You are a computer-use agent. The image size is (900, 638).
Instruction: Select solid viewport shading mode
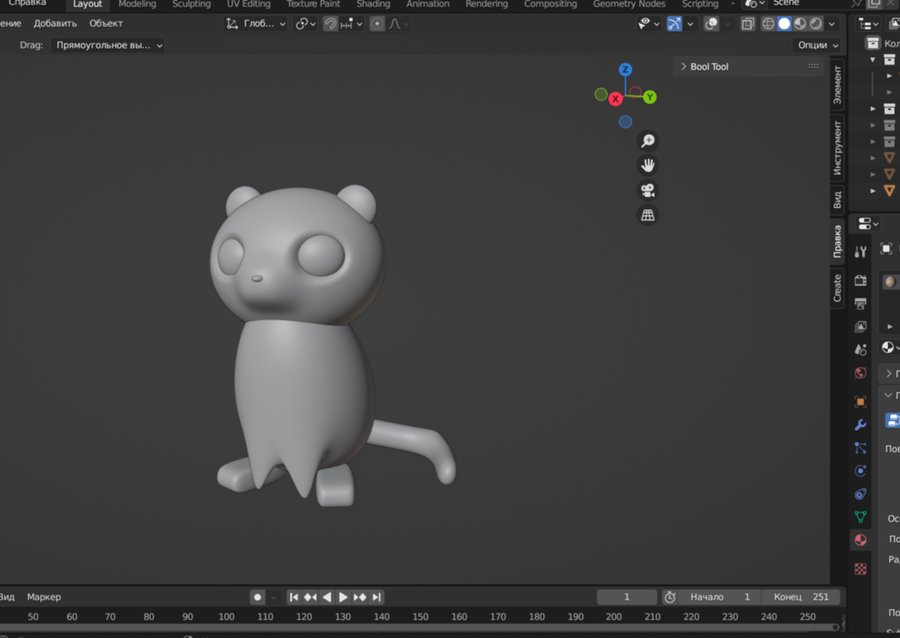point(784,23)
